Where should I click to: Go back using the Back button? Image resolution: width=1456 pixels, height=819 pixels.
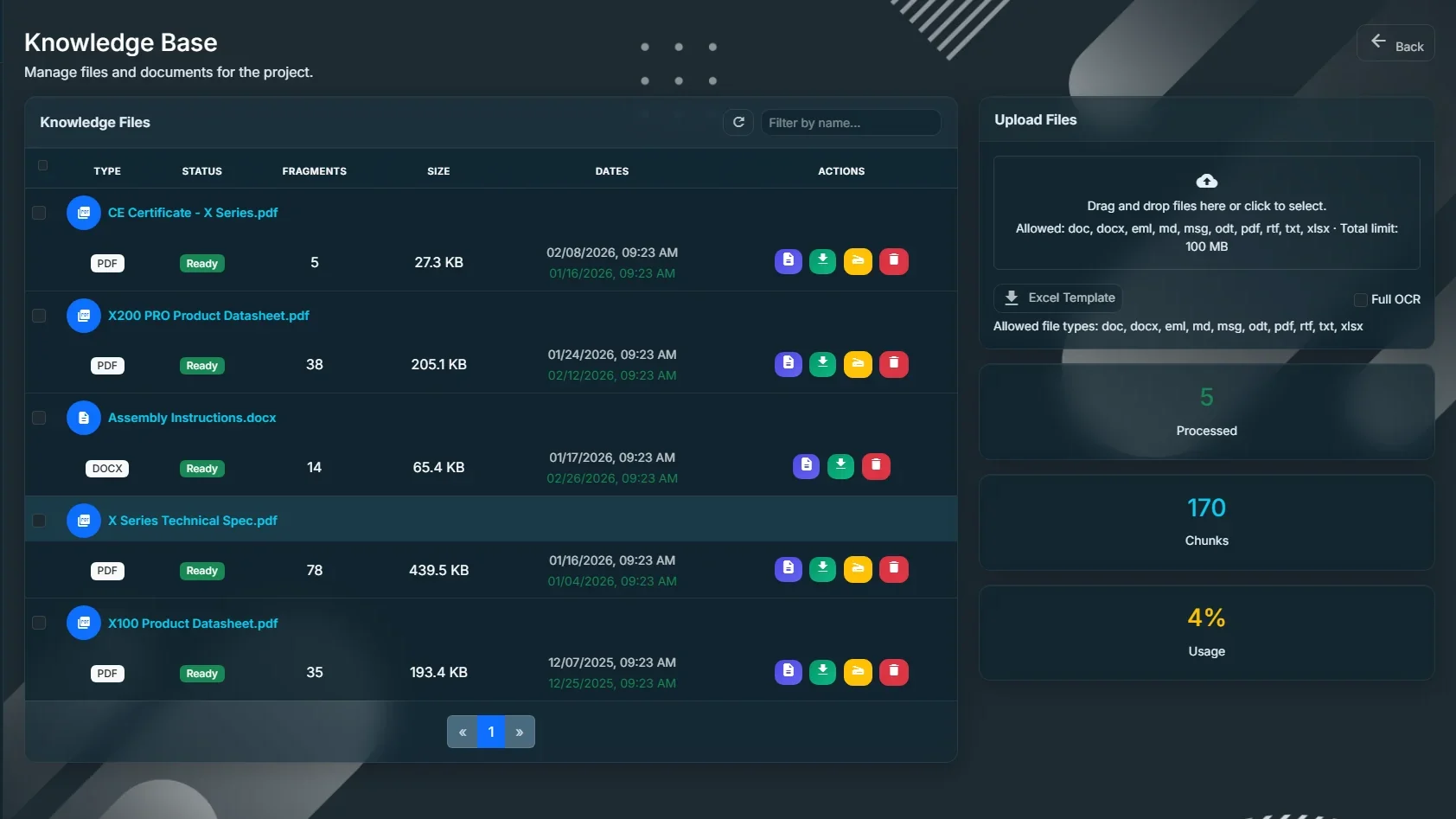click(1395, 43)
